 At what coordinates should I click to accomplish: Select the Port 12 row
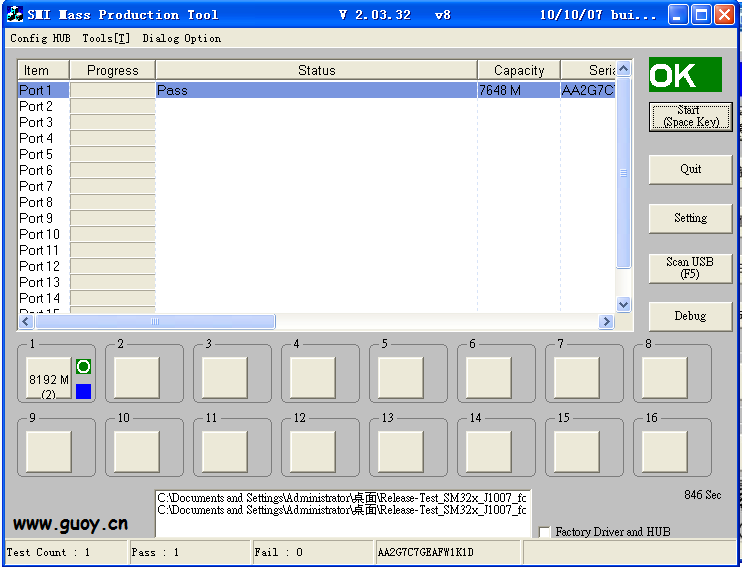pyautogui.click(x=316, y=266)
